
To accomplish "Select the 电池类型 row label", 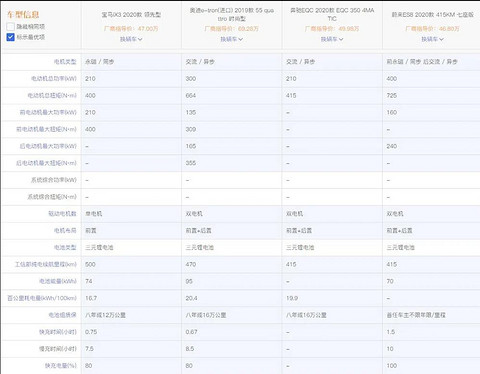I will click(x=65, y=247).
